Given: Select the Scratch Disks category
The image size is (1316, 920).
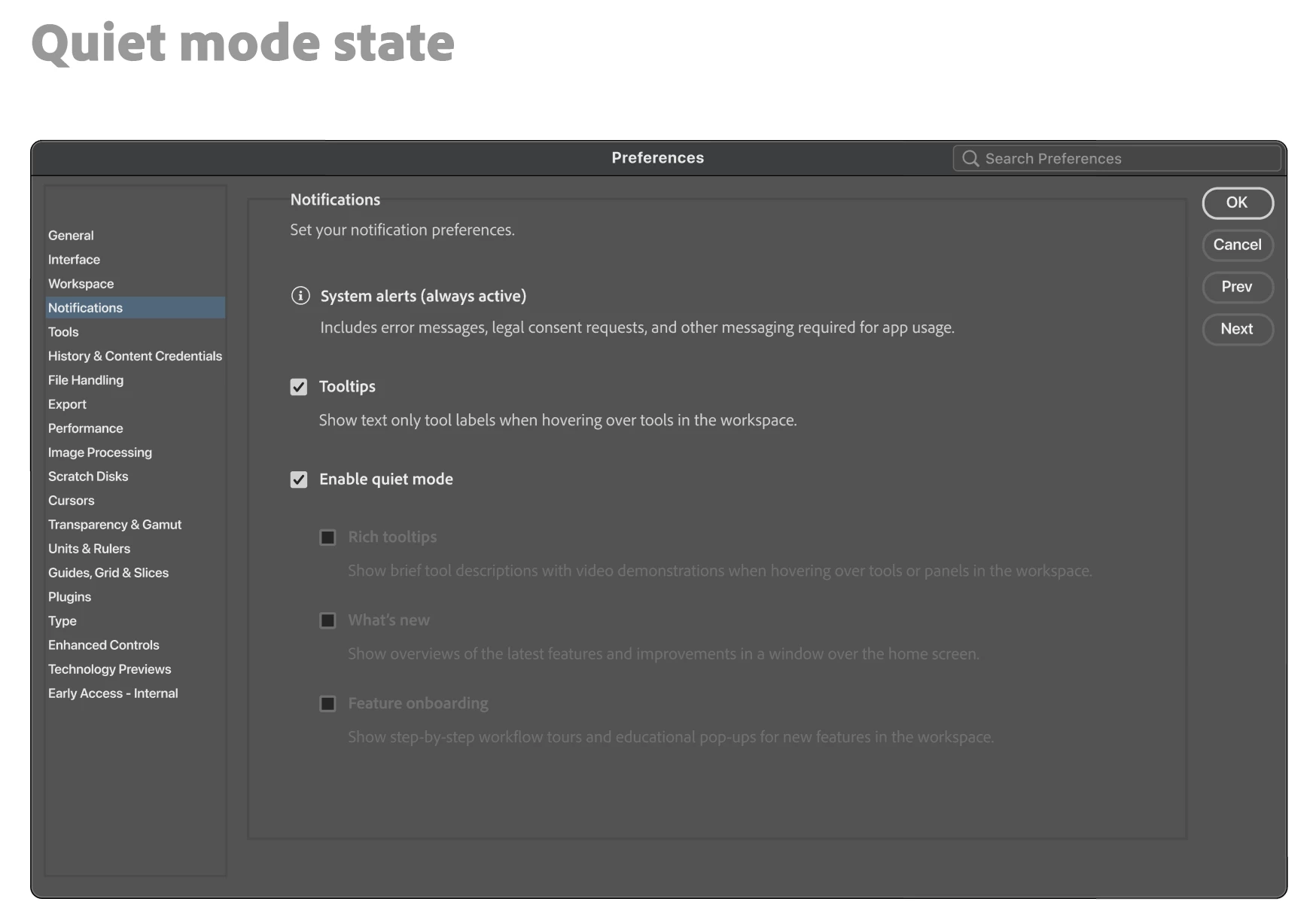Looking at the screenshot, I should [x=88, y=477].
